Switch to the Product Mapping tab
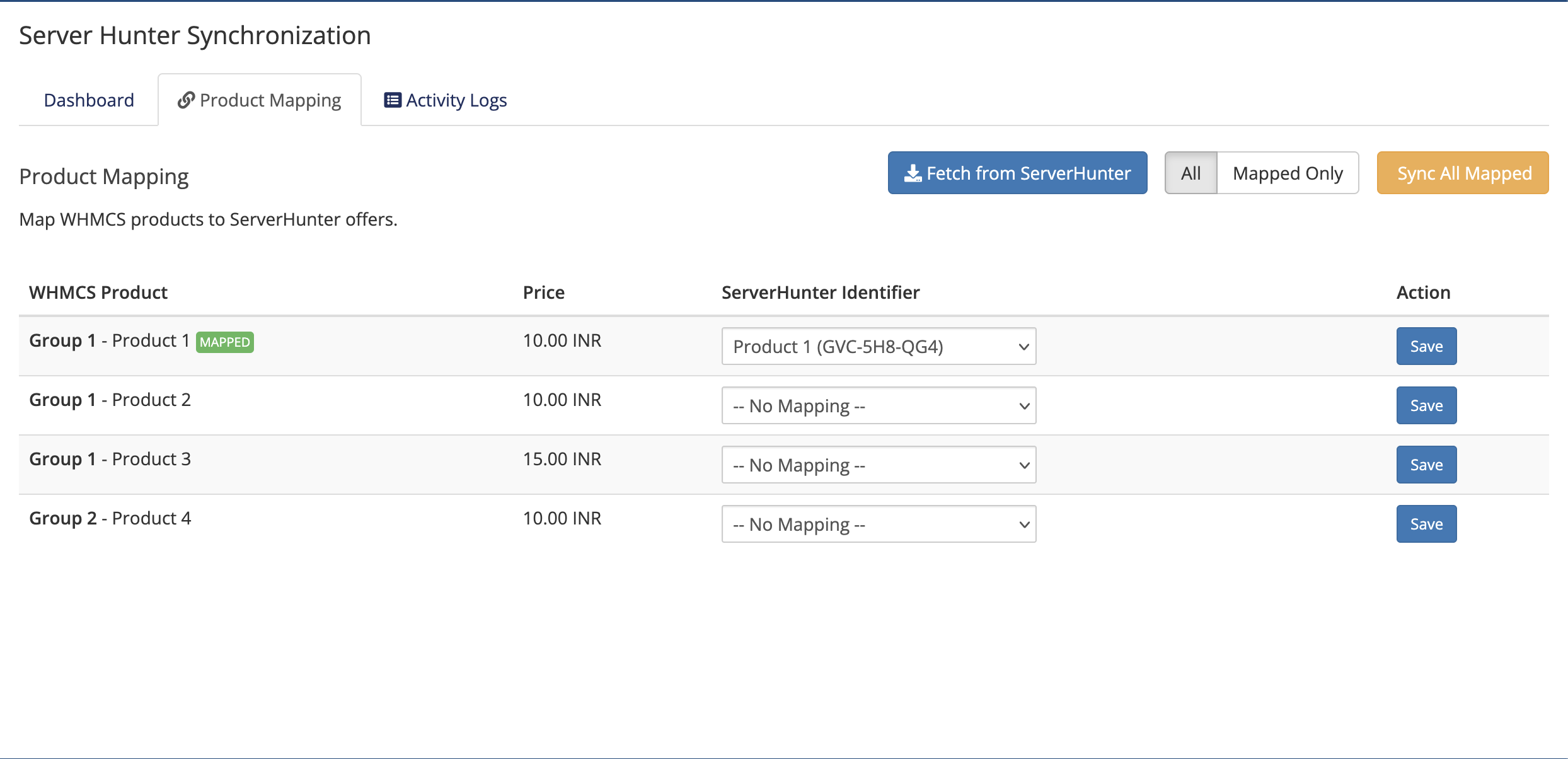The width and height of the screenshot is (1568, 759). point(260,100)
